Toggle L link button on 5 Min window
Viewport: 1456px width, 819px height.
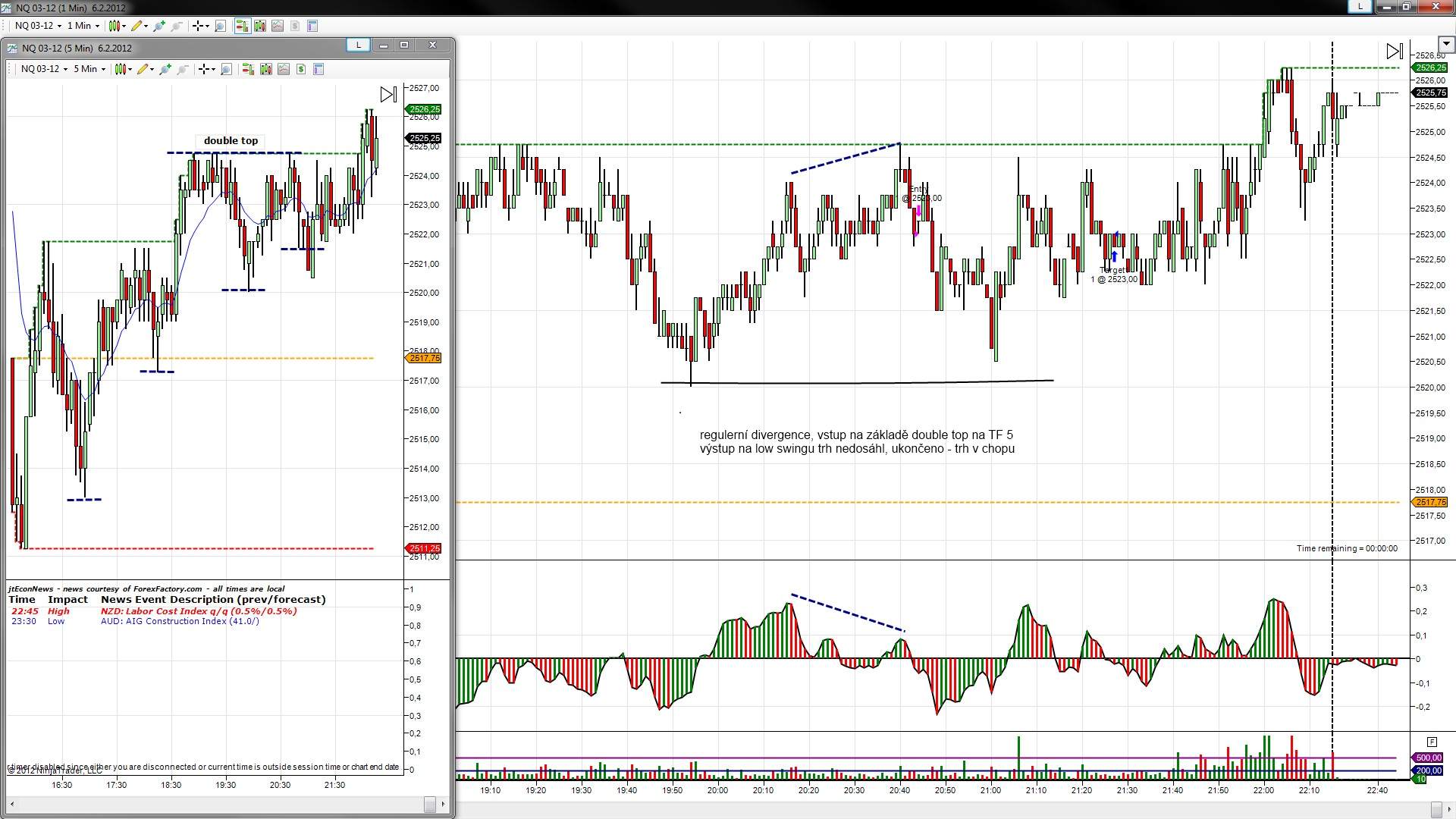pyautogui.click(x=358, y=45)
